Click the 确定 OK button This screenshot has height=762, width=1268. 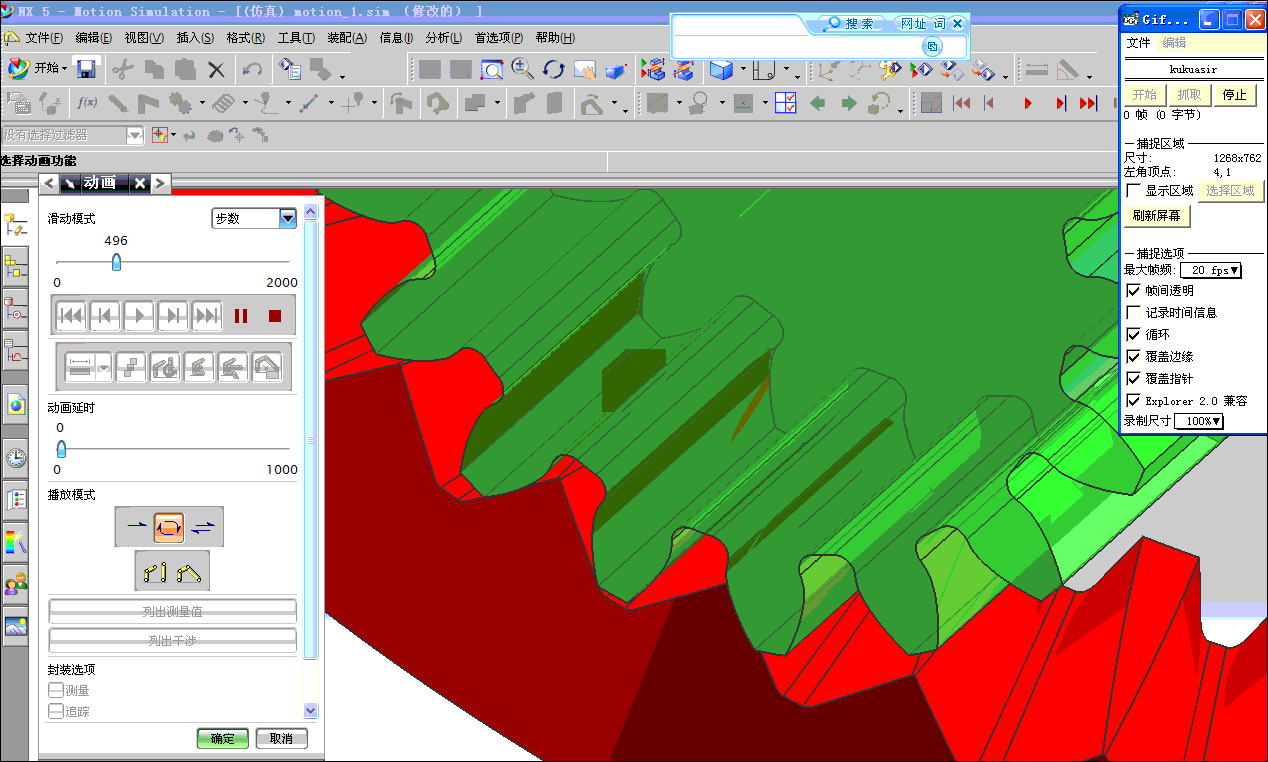(222, 739)
